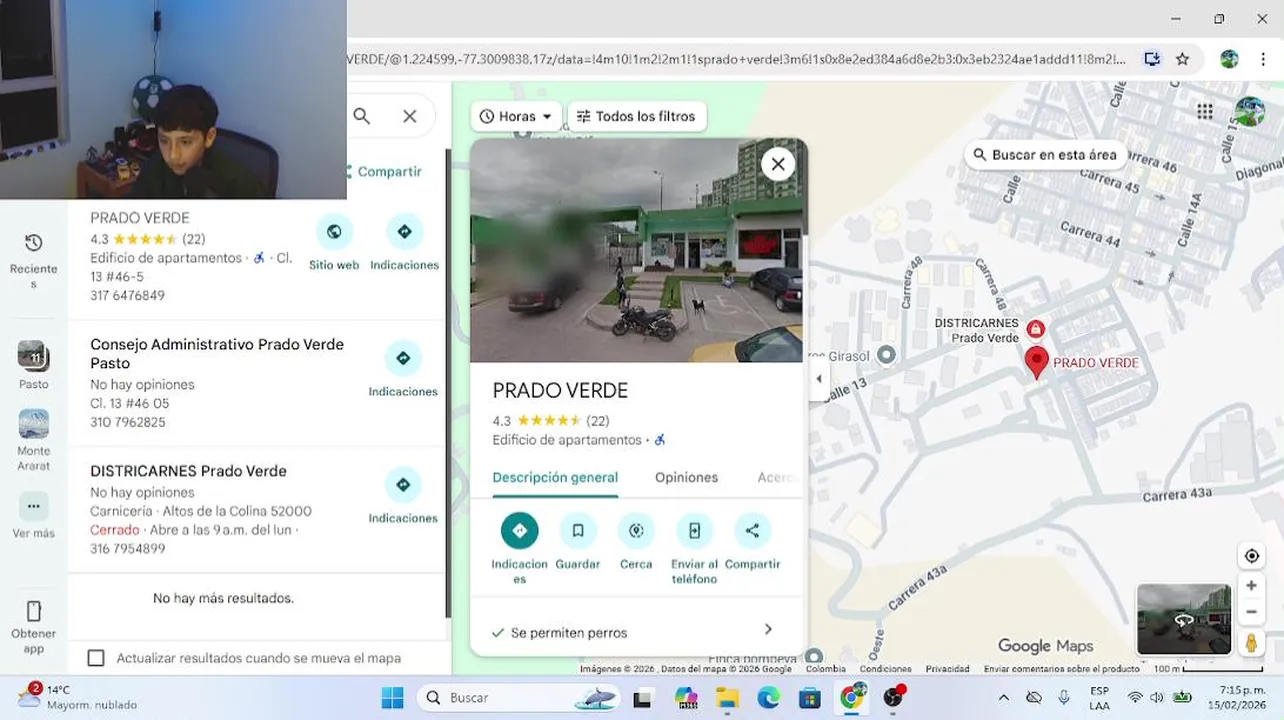
Task: Click the Obtener app phone icon
Action: click(x=33, y=611)
